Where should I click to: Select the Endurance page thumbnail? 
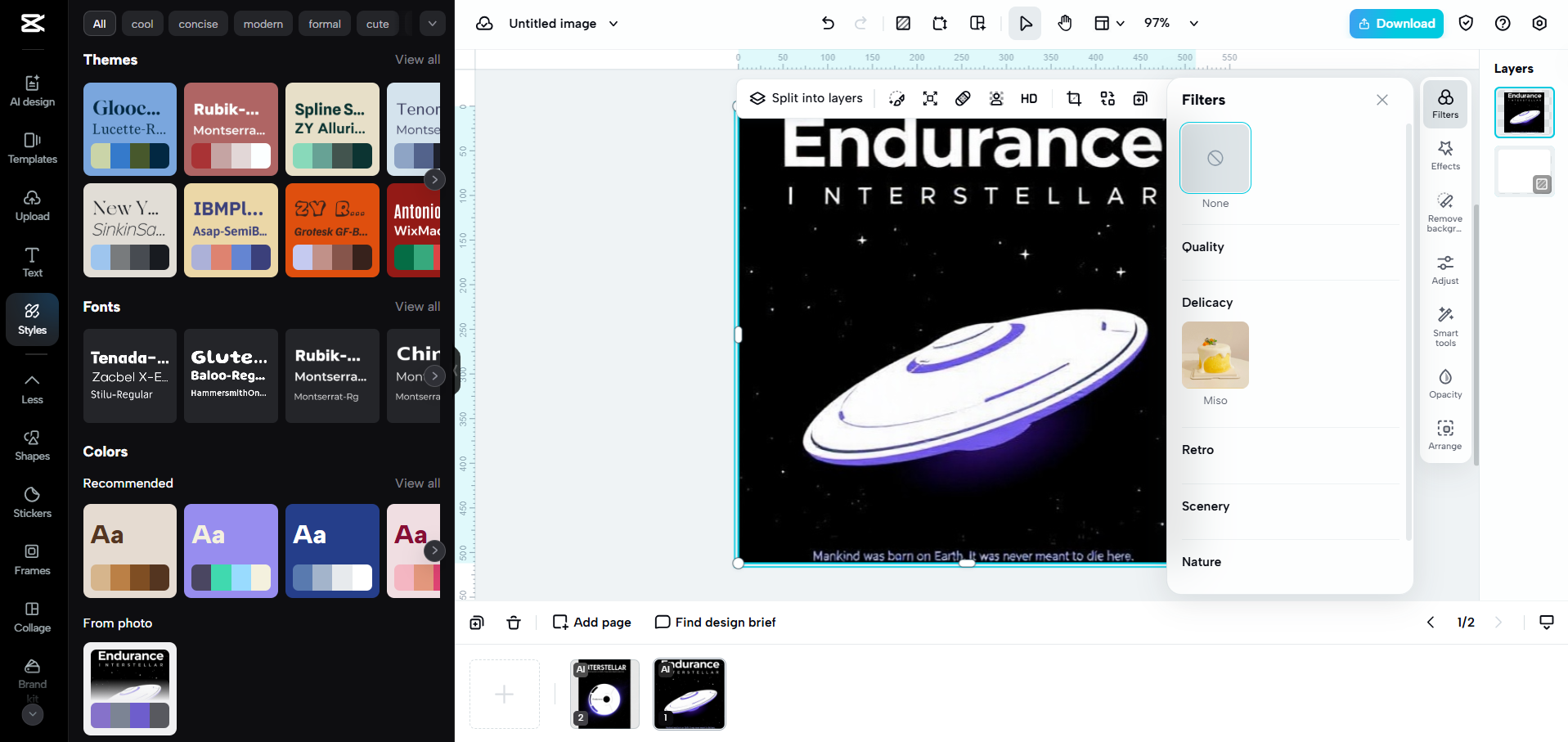click(x=689, y=694)
